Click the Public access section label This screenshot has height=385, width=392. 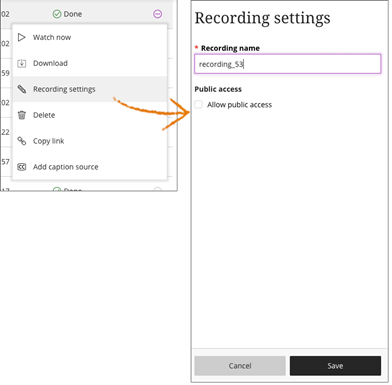tap(218, 89)
